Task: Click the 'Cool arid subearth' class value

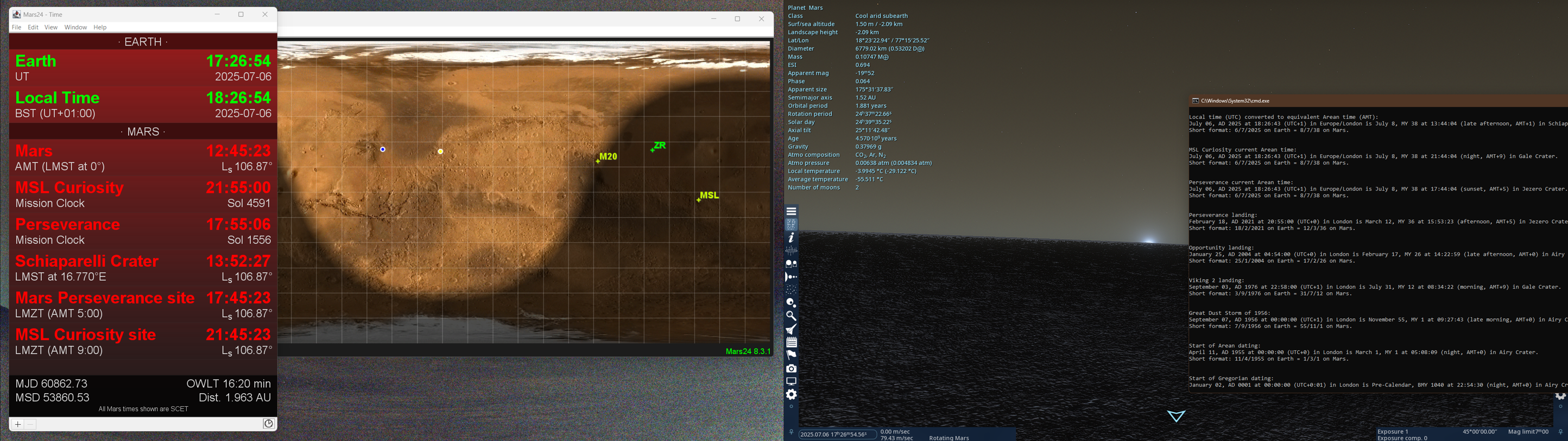Action: point(881,16)
